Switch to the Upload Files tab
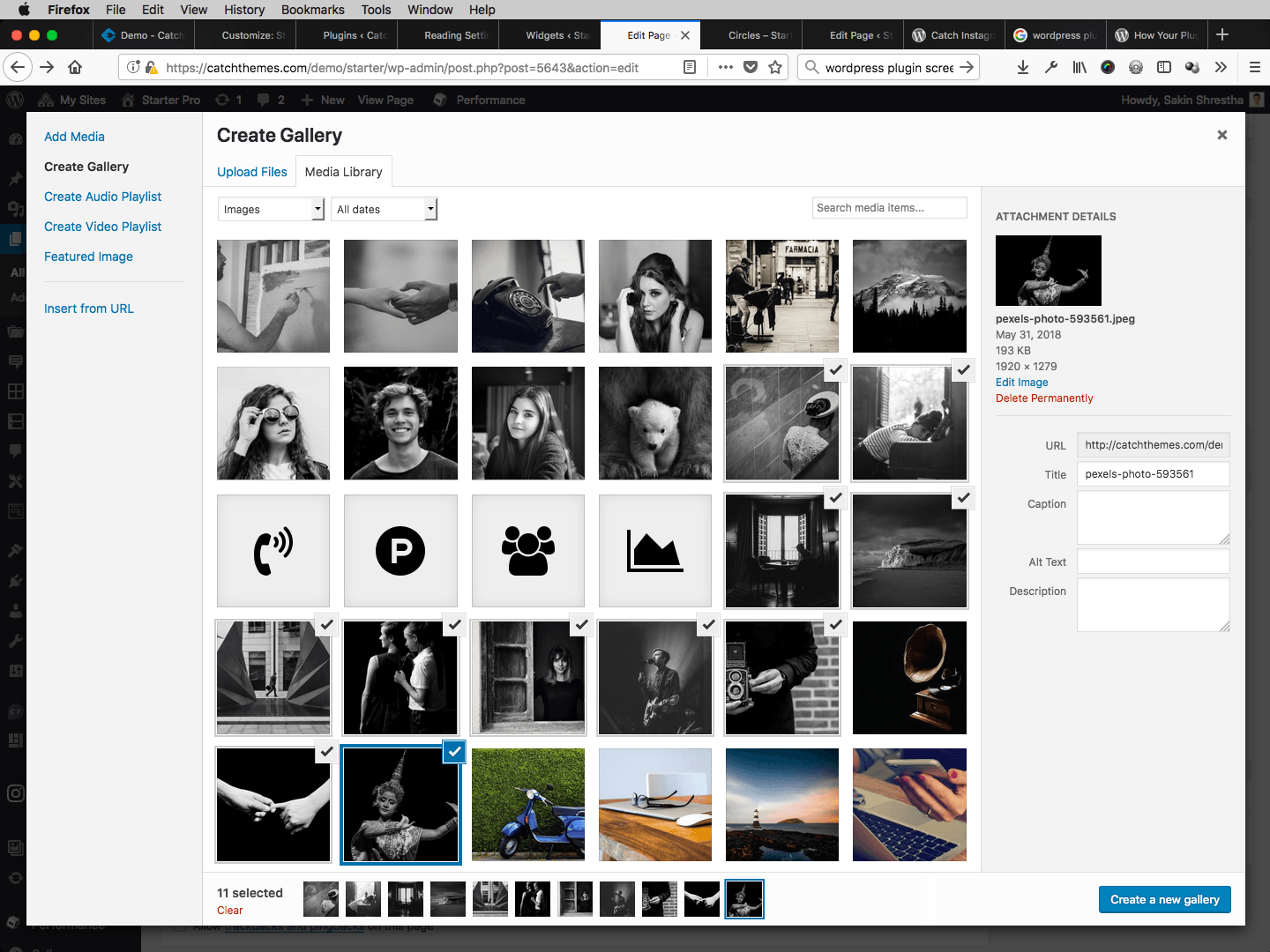The width and height of the screenshot is (1270, 952). (x=252, y=172)
